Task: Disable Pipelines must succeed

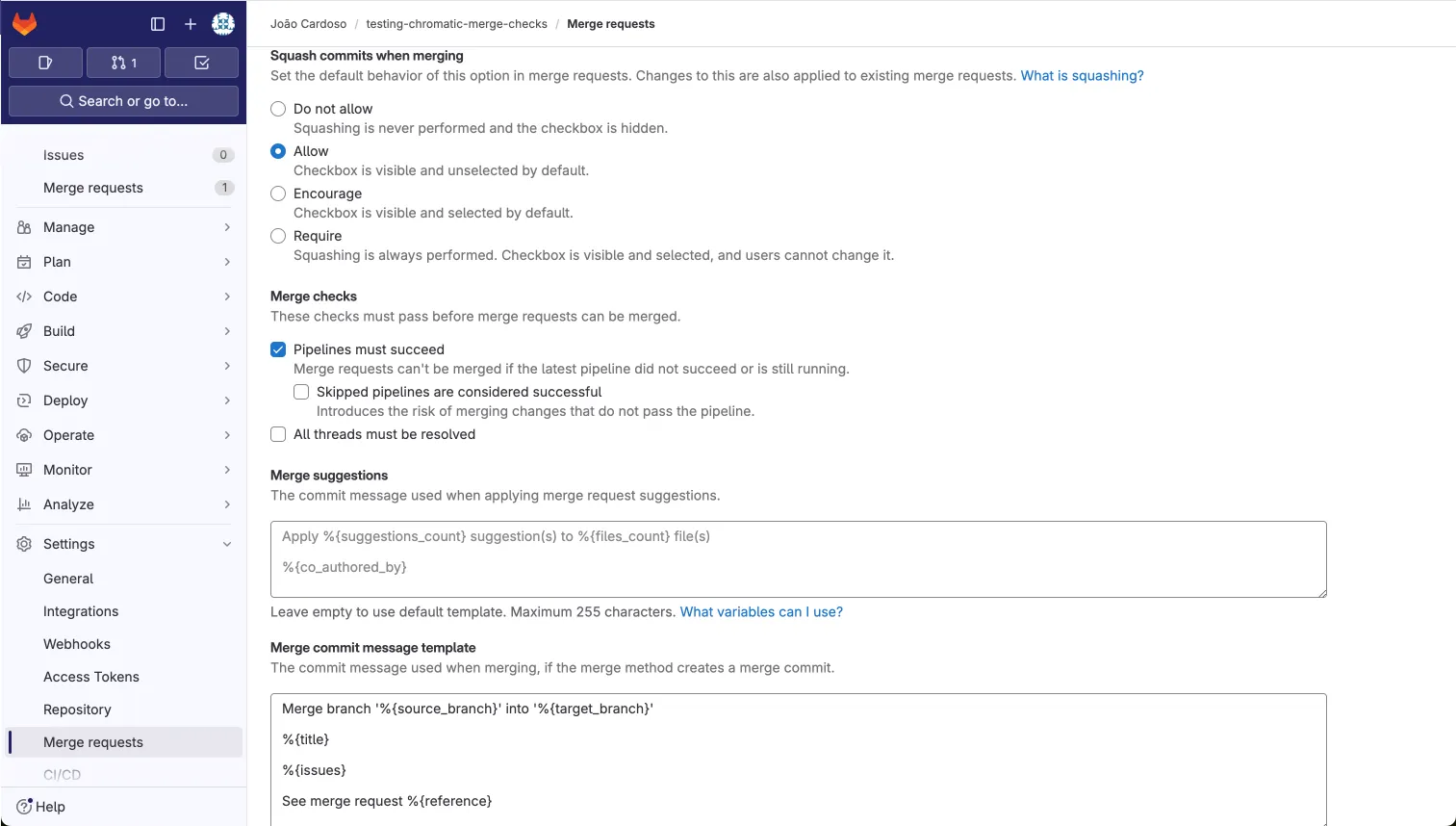Action: 278,349
